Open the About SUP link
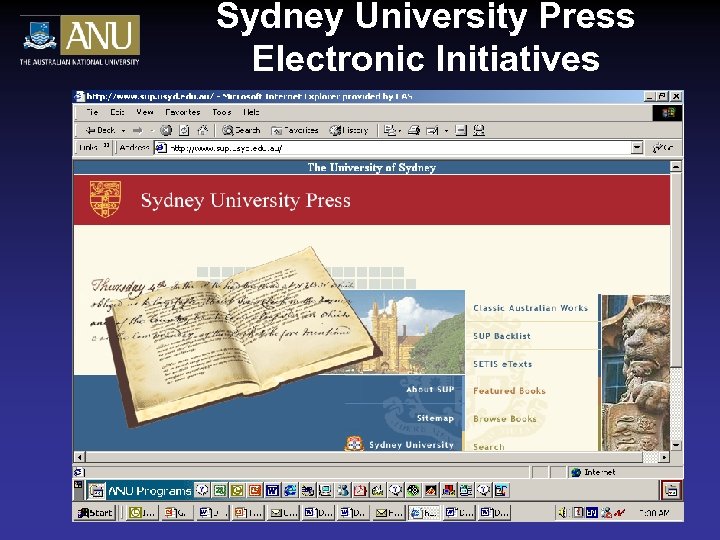720x540 pixels. tap(430, 389)
